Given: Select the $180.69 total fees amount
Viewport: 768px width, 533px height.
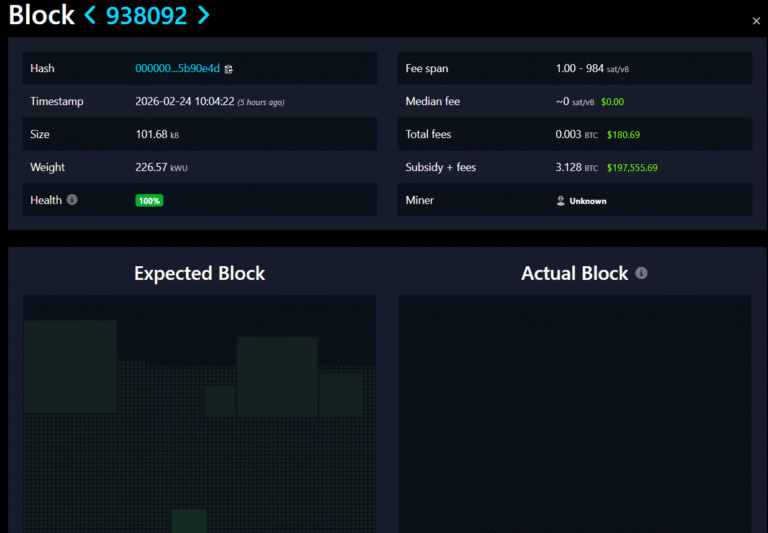Looking at the screenshot, I should [x=623, y=135].
